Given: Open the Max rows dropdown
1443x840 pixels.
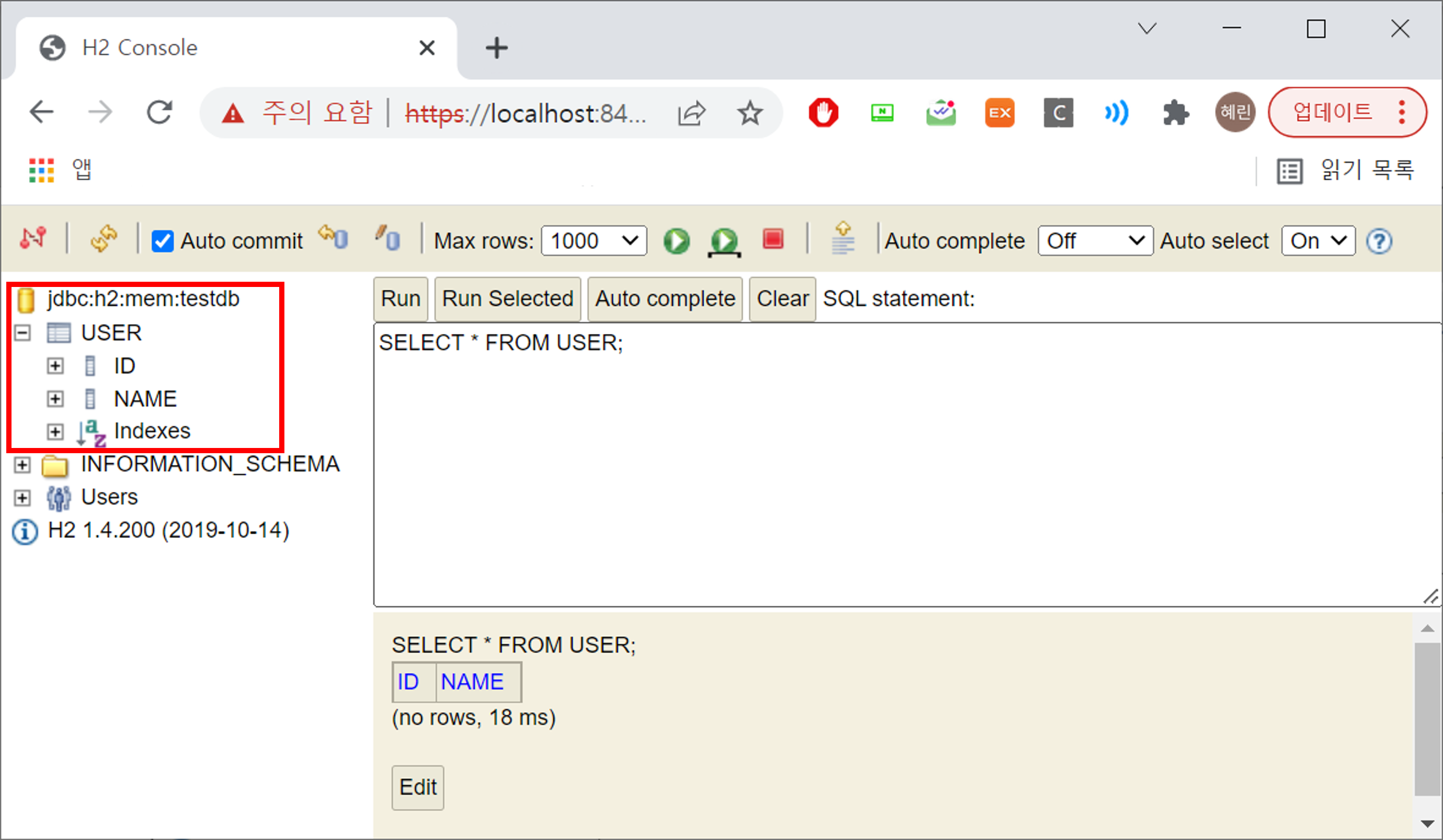Looking at the screenshot, I should 593,241.
